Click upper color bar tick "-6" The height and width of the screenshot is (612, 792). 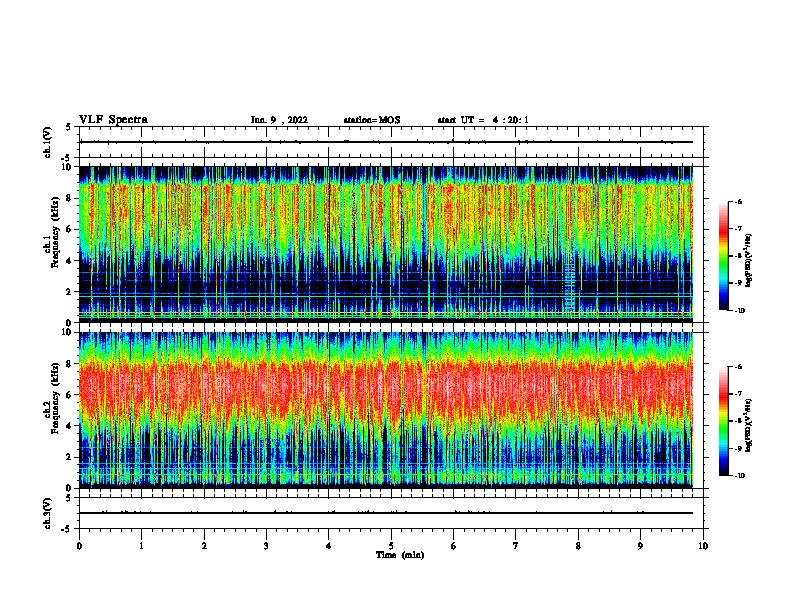click(738, 202)
